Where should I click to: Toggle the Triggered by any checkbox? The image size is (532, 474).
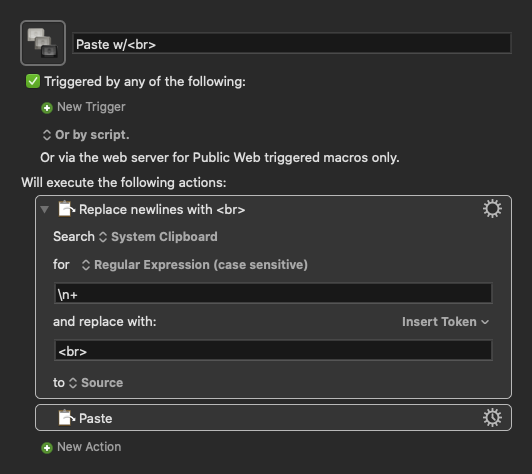click(33, 81)
